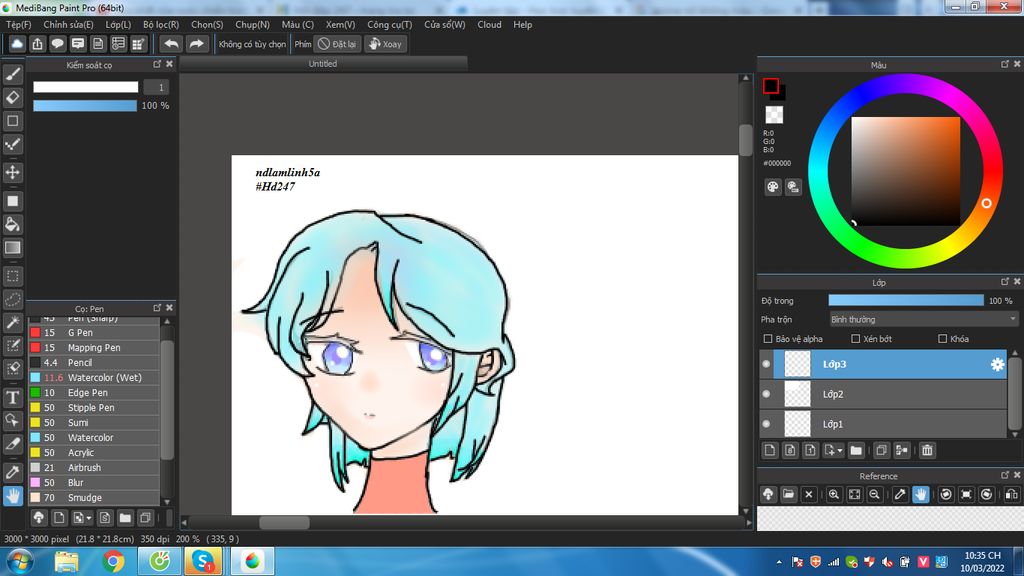Image resolution: width=1024 pixels, height=576 pixels.
Task: Expand the add-brush dropdown arrow
Action: click(x=89, y=518)
